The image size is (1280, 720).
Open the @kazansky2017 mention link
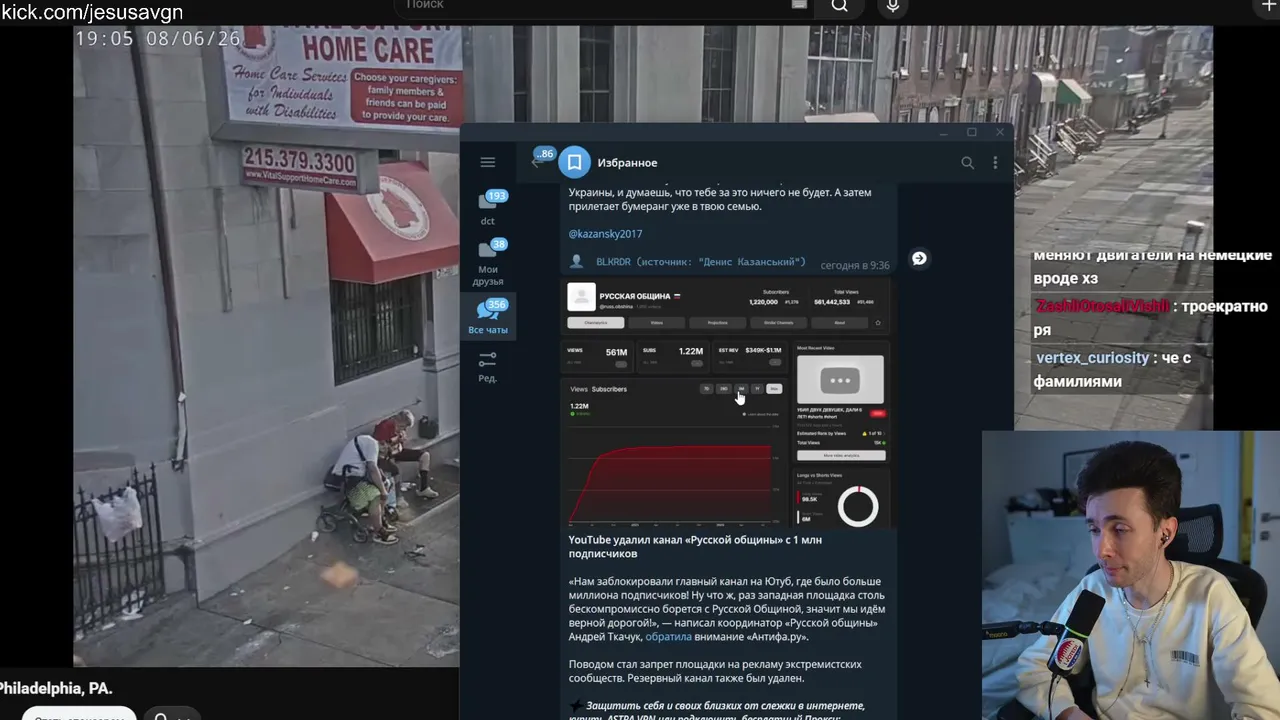605,234
